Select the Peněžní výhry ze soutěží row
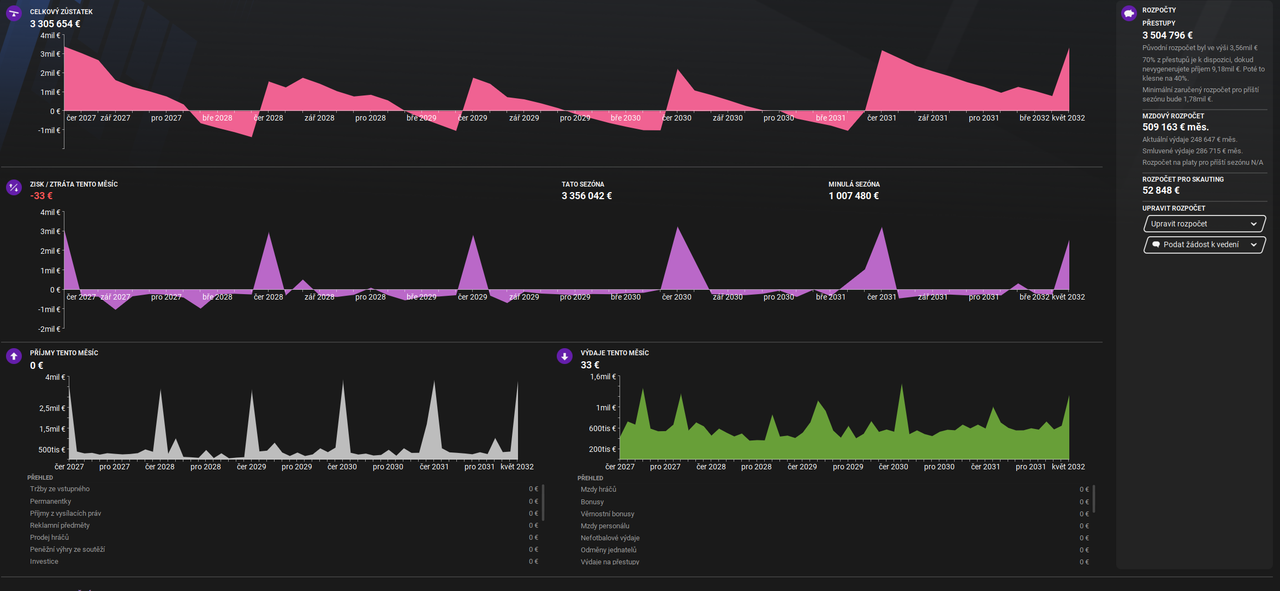Viewport: 1280px width, 591px height. [284, 549]
